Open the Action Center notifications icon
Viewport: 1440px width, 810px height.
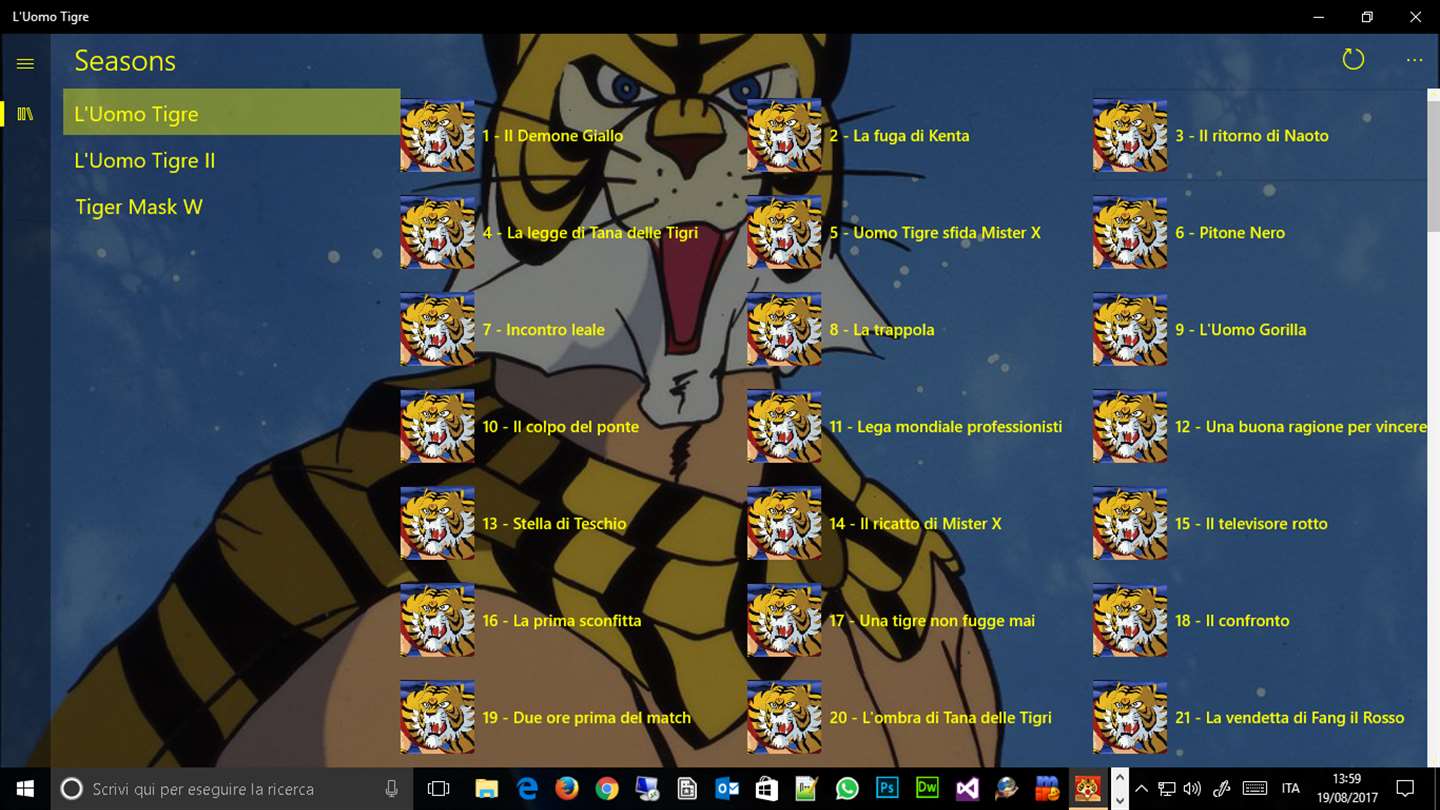tap(1405, 789)
